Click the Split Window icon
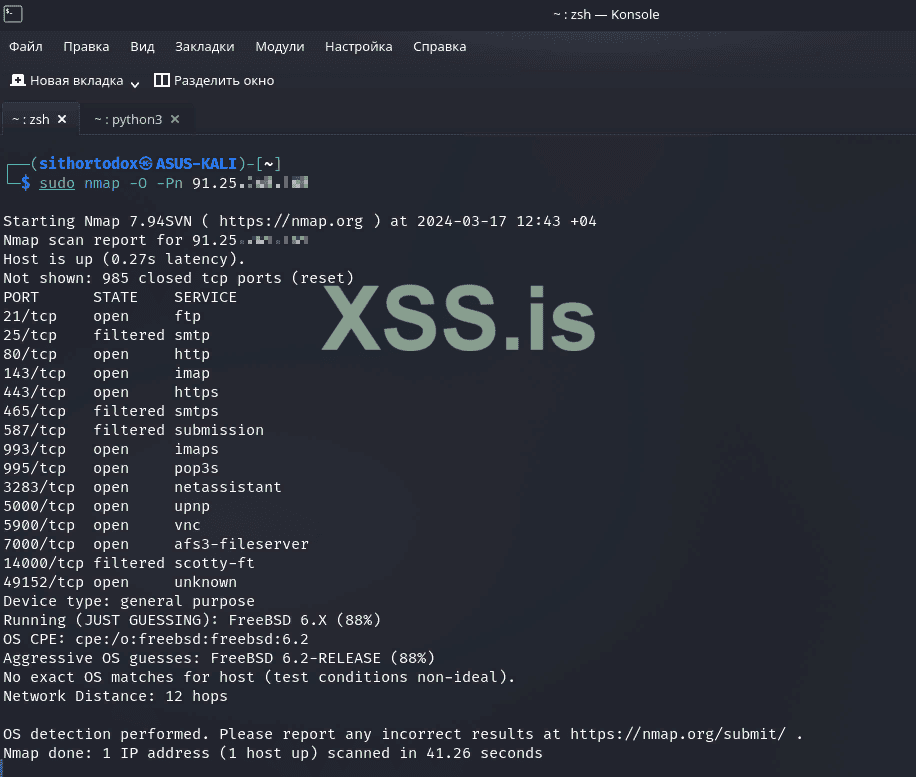 pyautogui.click(x=161, y=80)
